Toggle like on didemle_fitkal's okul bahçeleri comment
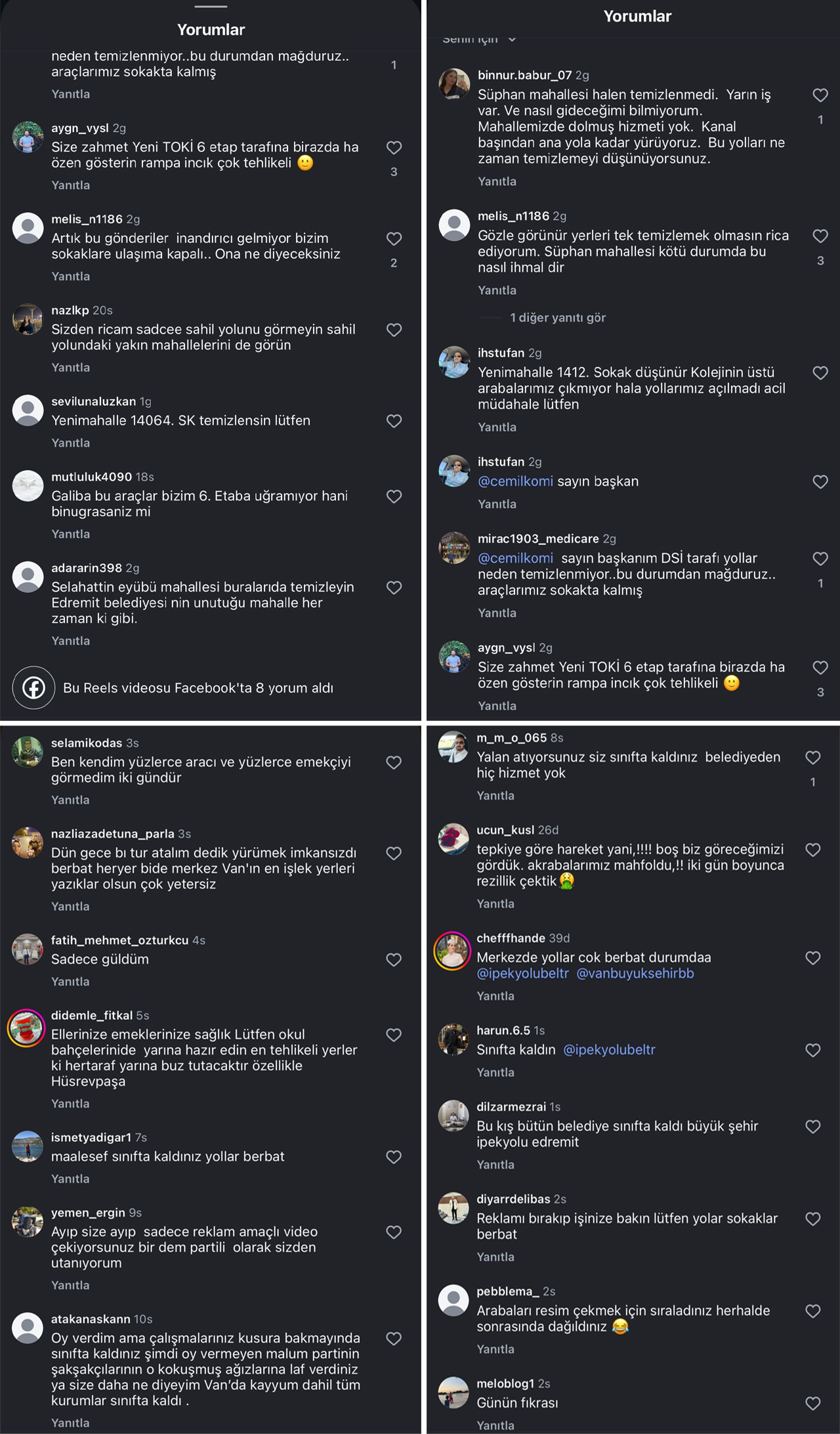The height and width of the screenshot is (1434, 840). [394, 1035]
